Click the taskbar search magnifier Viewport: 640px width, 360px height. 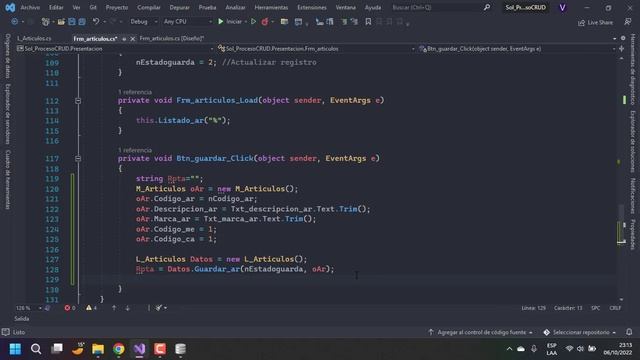pos(36,349)
